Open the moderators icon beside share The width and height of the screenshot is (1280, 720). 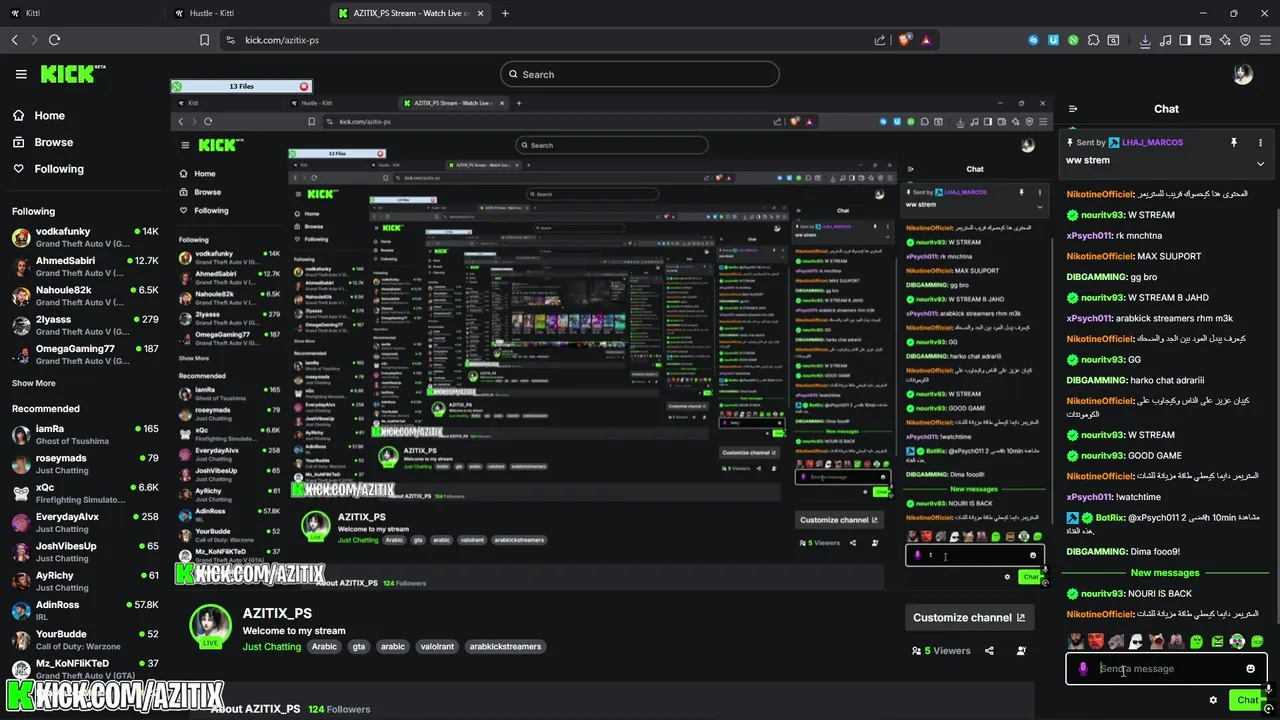pos(1021,651)
